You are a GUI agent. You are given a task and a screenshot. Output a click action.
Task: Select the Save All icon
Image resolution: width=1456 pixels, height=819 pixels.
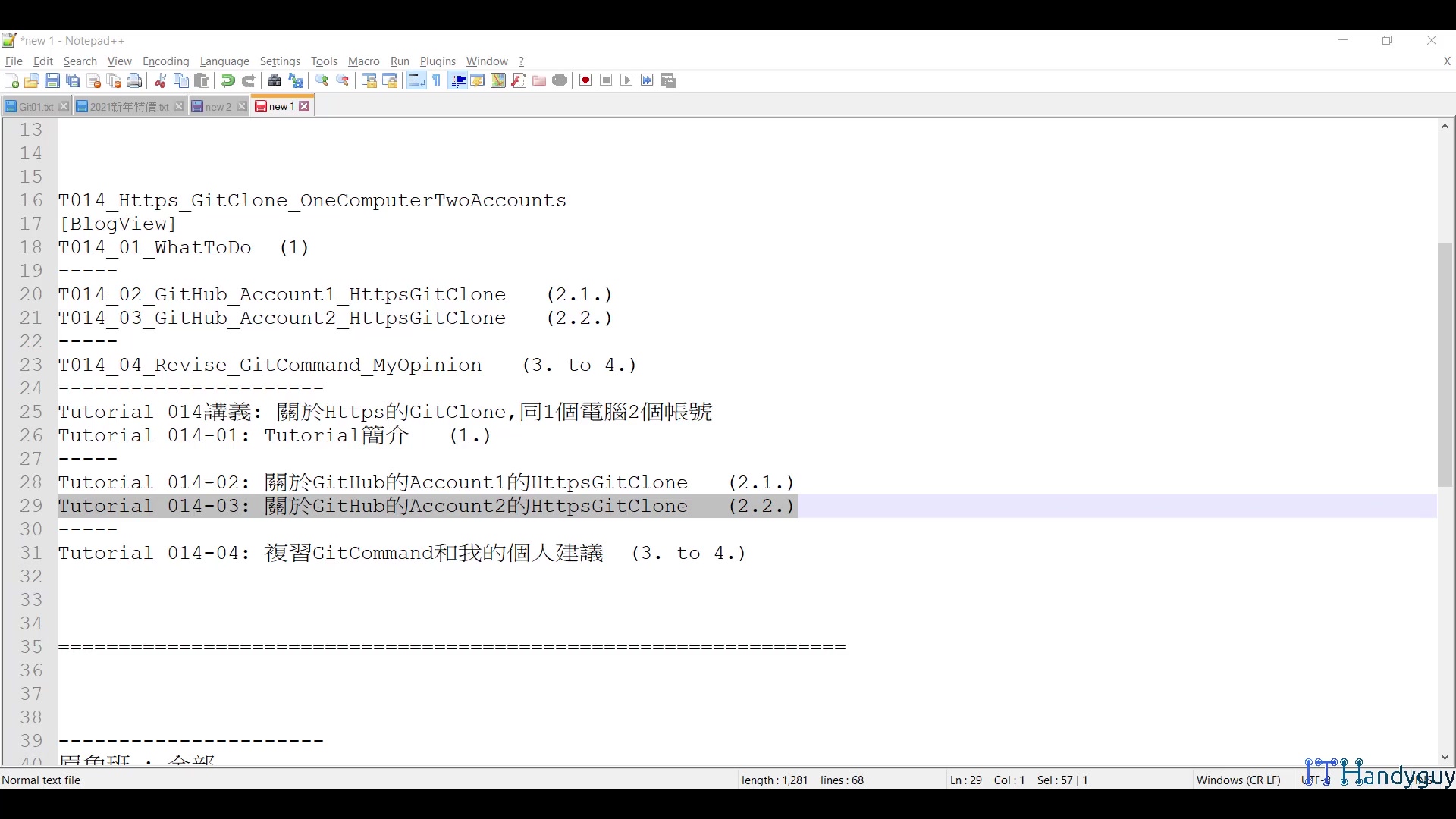point(73,80)
